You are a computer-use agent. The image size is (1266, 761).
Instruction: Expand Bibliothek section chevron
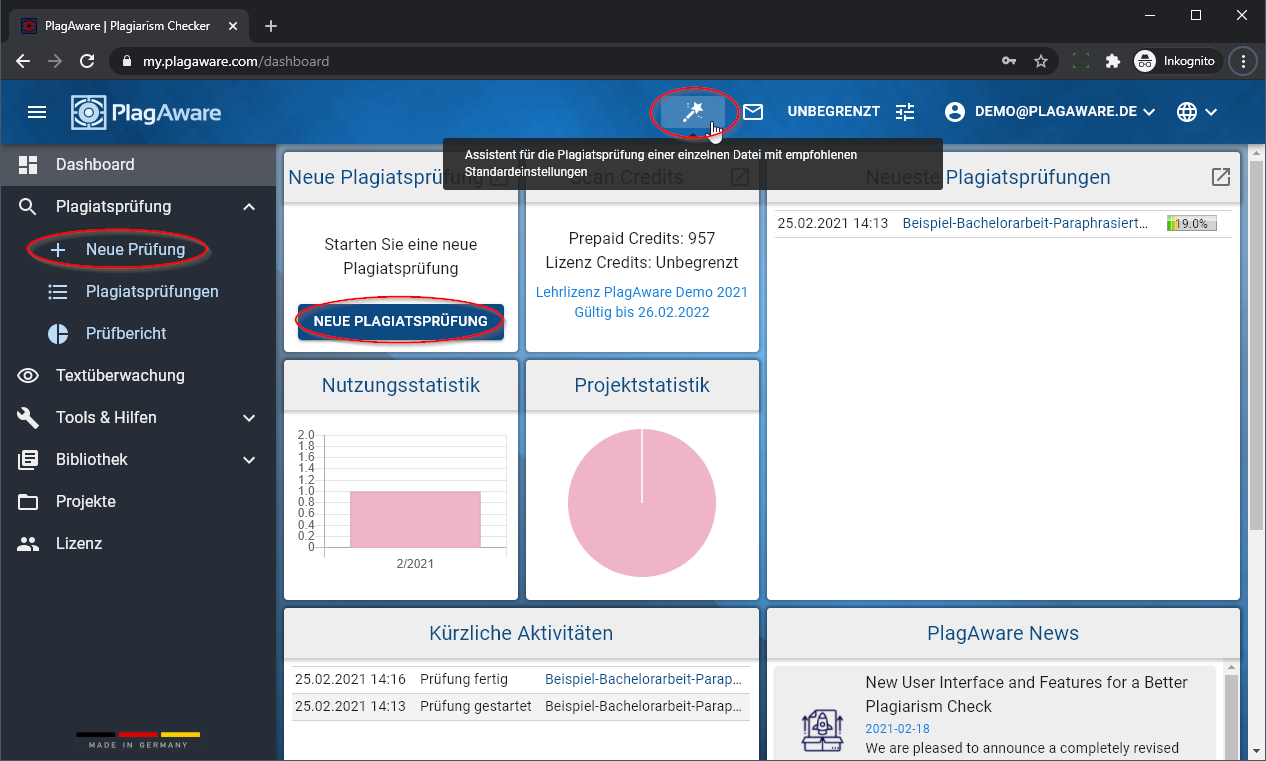click(x=249, y=460)
